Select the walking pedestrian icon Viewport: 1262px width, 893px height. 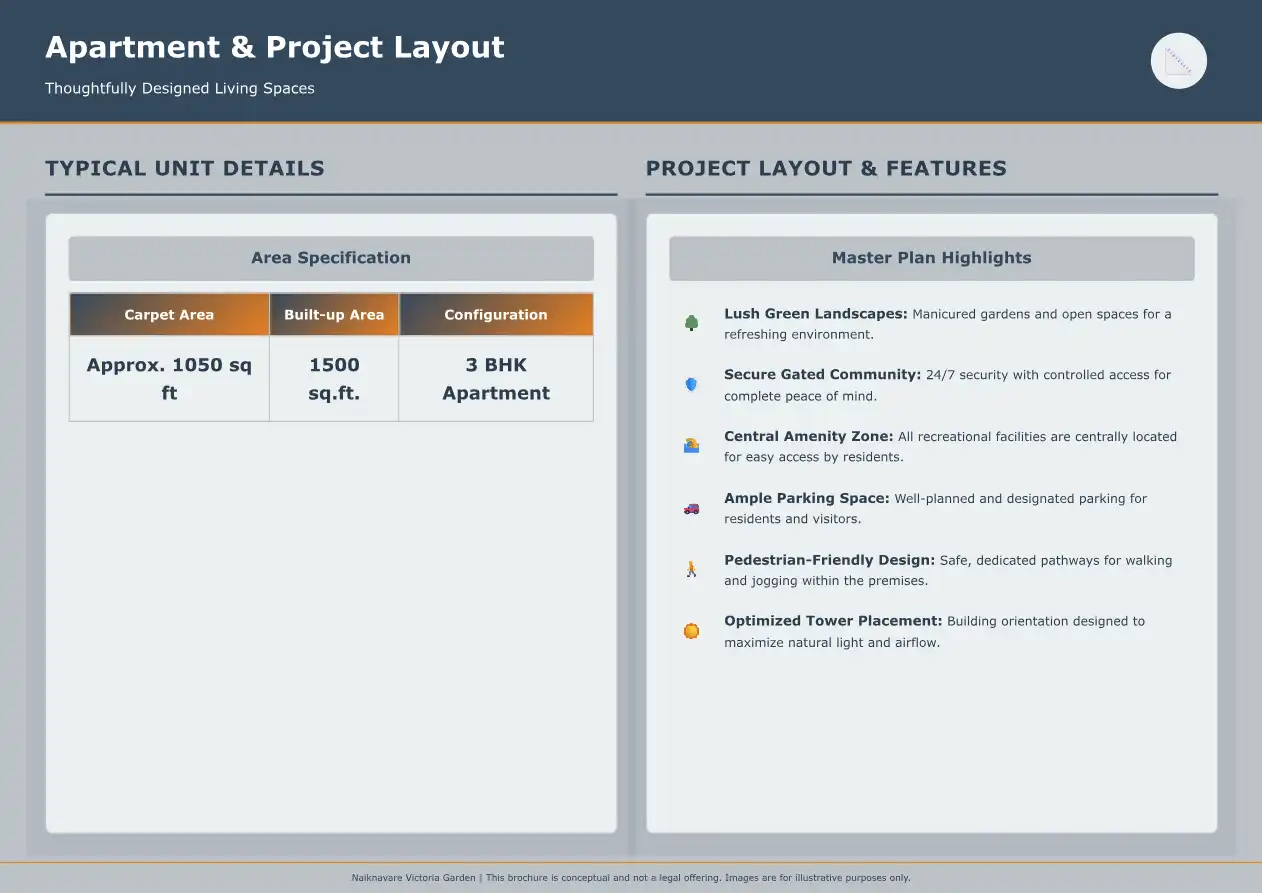691,570
